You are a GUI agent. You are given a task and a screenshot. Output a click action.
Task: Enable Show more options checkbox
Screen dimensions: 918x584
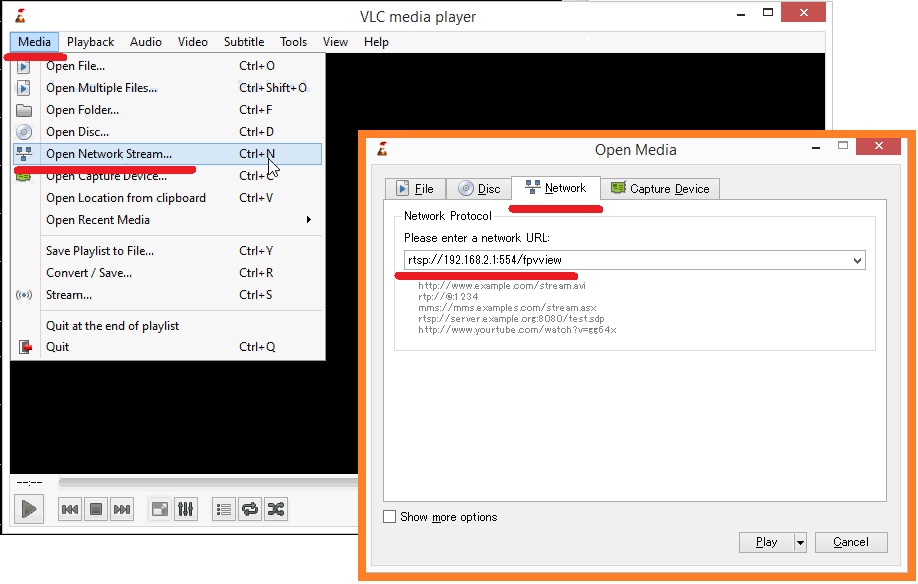[390, 517]
